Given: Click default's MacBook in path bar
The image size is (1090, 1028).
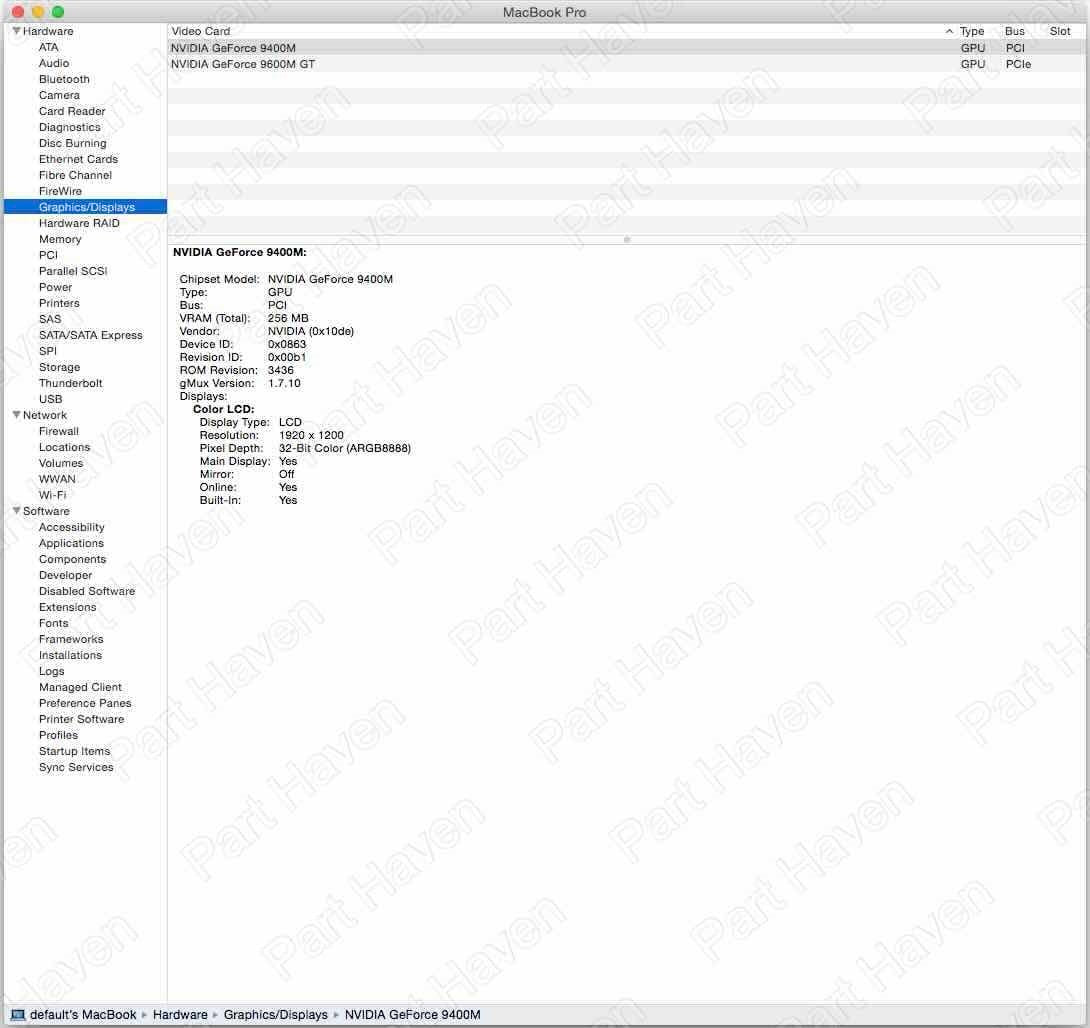Looking at the screenshot, I should pos(83,1015).
